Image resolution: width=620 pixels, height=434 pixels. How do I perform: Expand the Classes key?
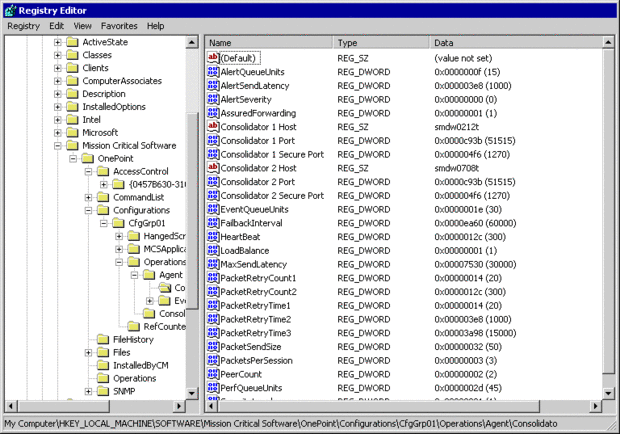[58, 55]
